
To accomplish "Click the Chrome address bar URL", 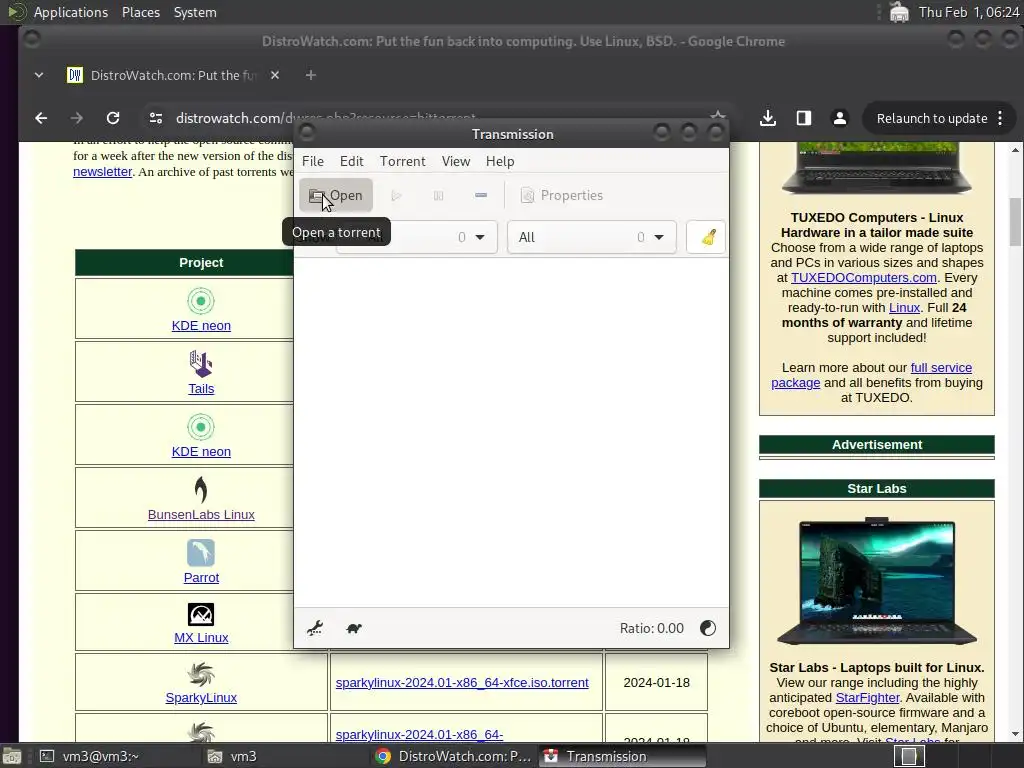I will 325,118.
